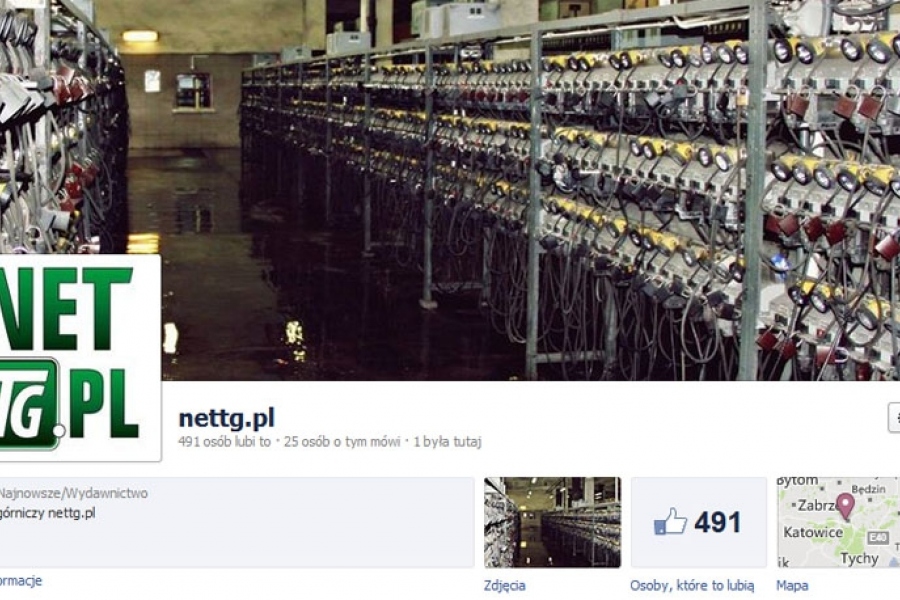The image size is (900, 600).
Task: Click the "górniczy nettg.pl" description text
Action: 47,513
